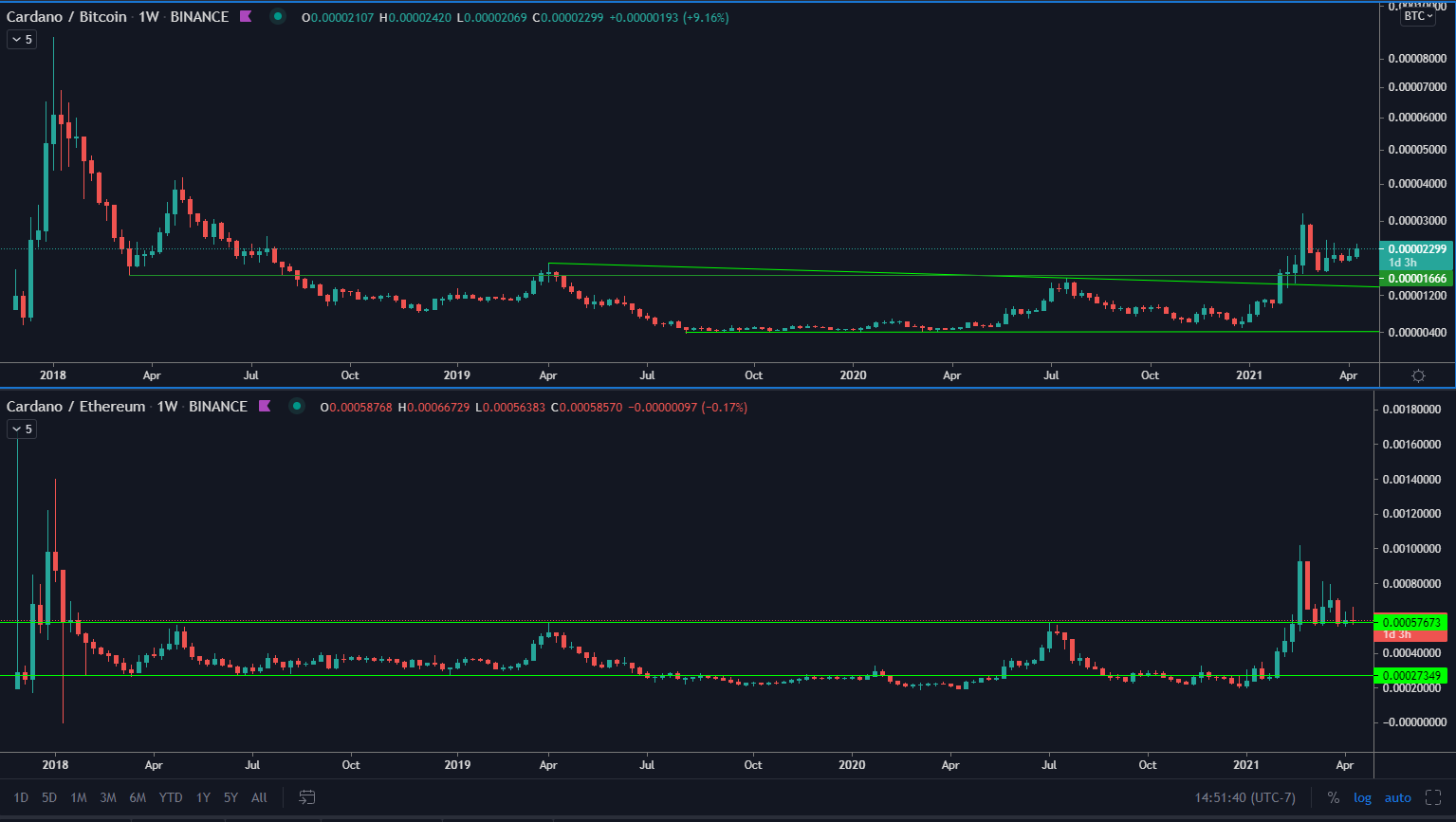
Task: Select the 3M time range
Action: click(x=108, y=797)
